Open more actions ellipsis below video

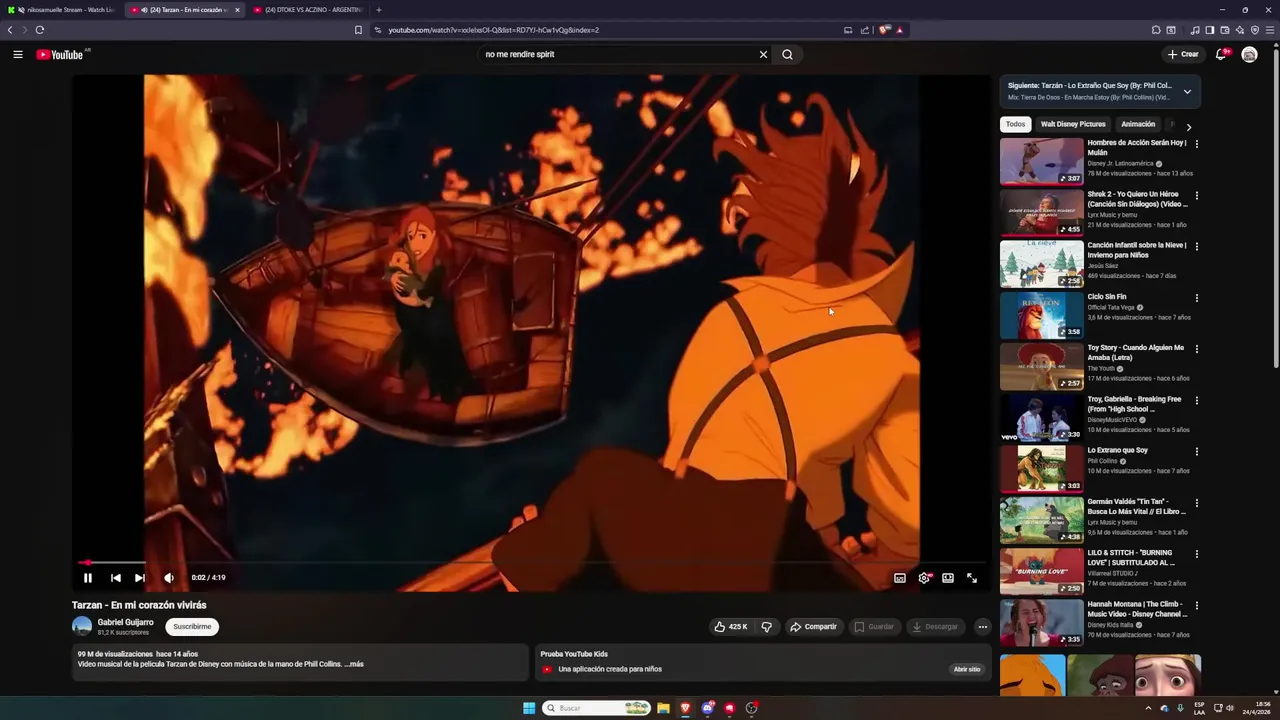[982, 627]
